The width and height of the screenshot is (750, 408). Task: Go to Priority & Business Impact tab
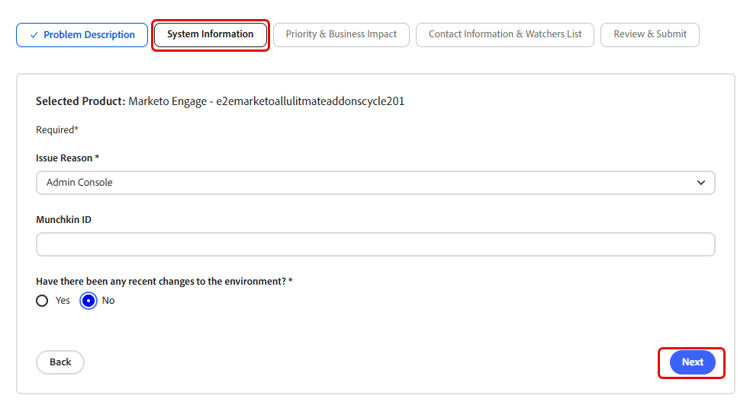(x=341, y=34)
